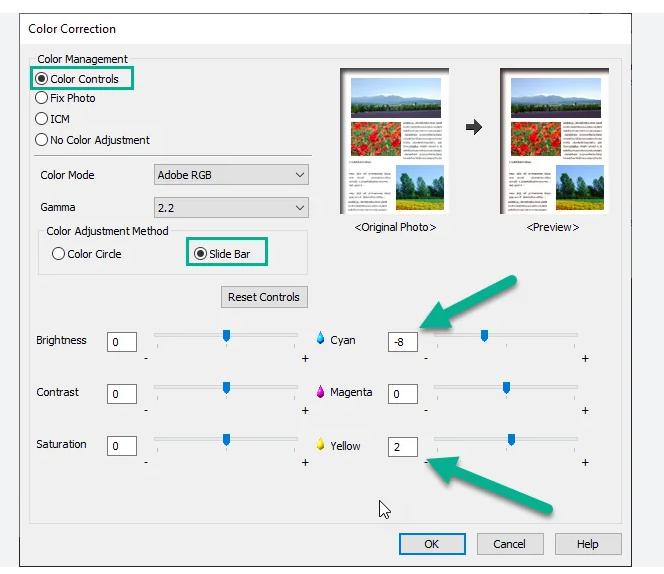
Task: Select the Color Controls radio button
Action: point(42,79)
